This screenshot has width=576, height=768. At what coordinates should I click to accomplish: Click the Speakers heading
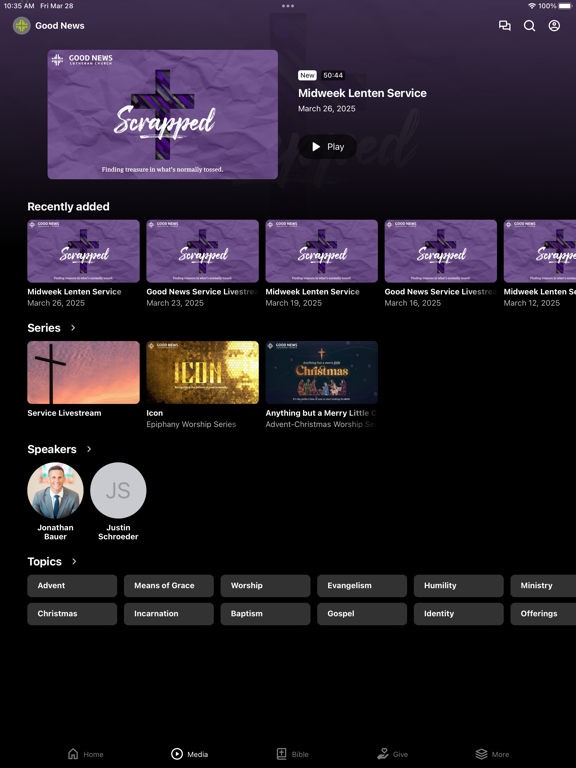pos(52,449)
